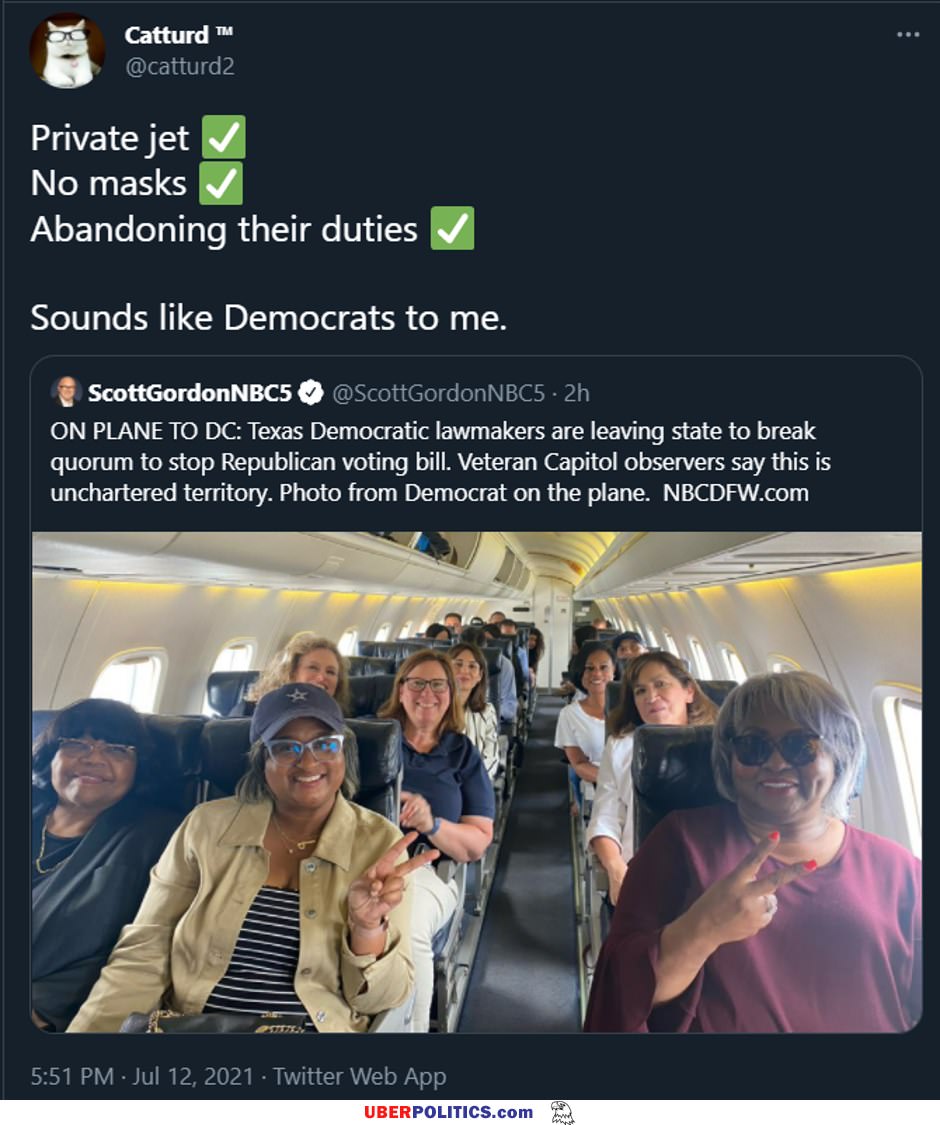Screen dimensions: 940x1125
Task: Click the eagle logo beside UBERPOLITICS.com
Action: point(562,1112)
